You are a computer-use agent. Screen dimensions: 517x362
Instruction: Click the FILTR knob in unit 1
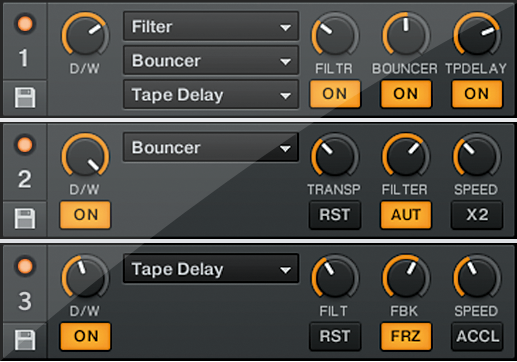[335, 35]
